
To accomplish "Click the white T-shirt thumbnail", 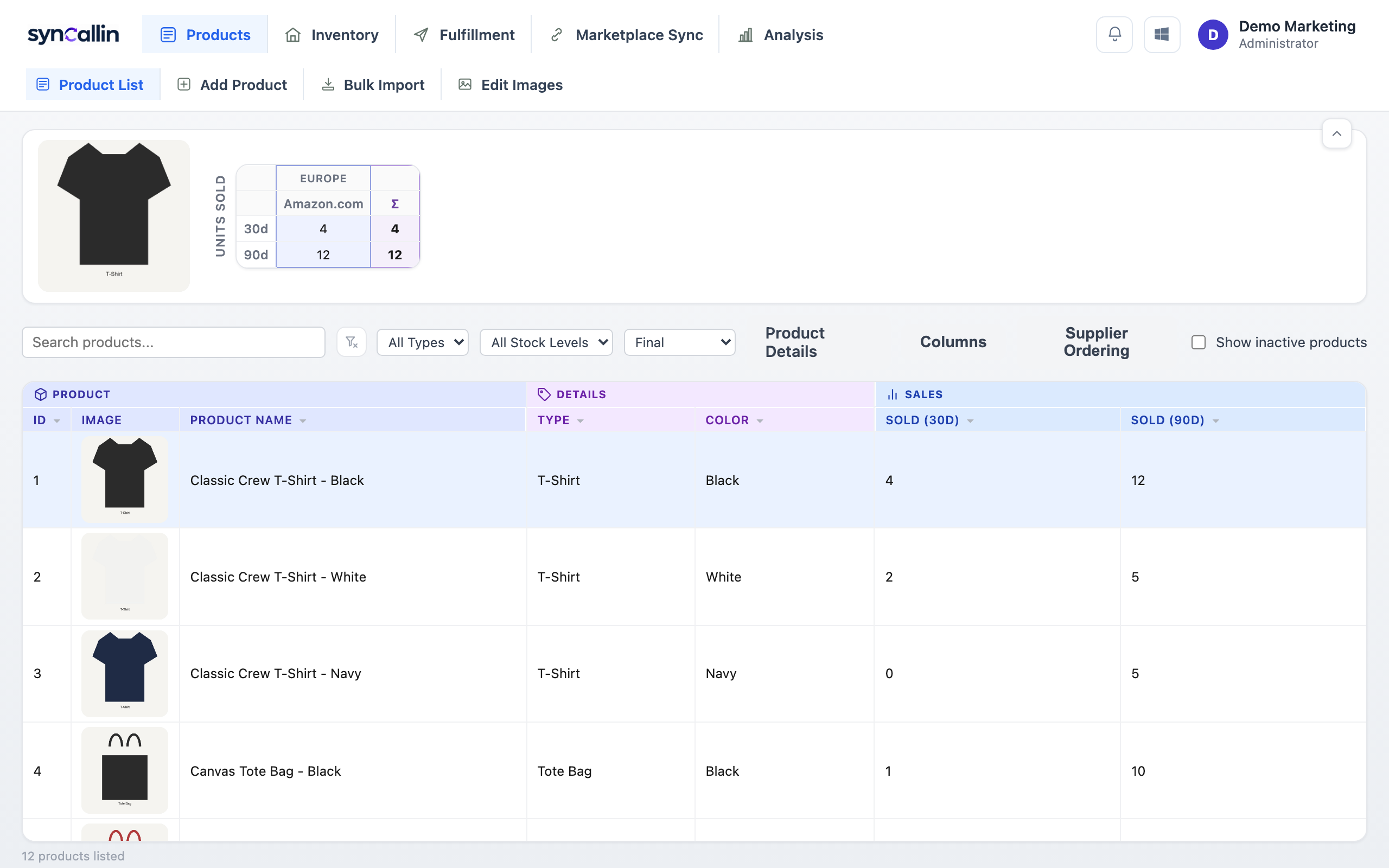I will 125,576.
